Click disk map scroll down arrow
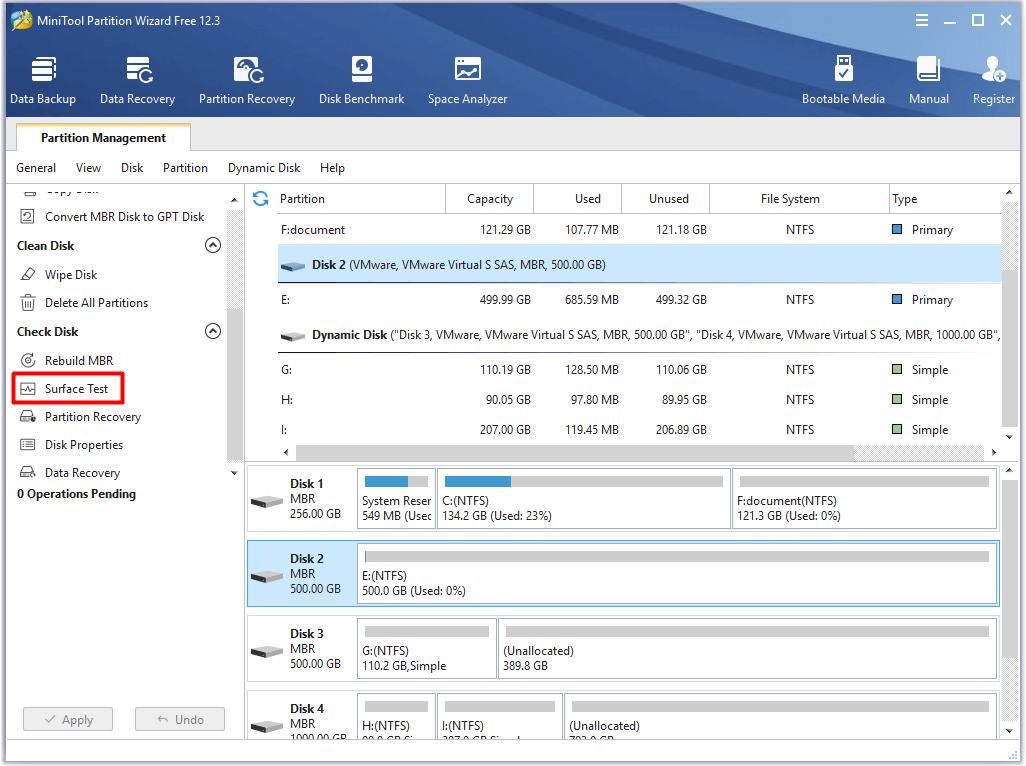The width and height of the screenshot is (1026, 766). pos(1010,731)
